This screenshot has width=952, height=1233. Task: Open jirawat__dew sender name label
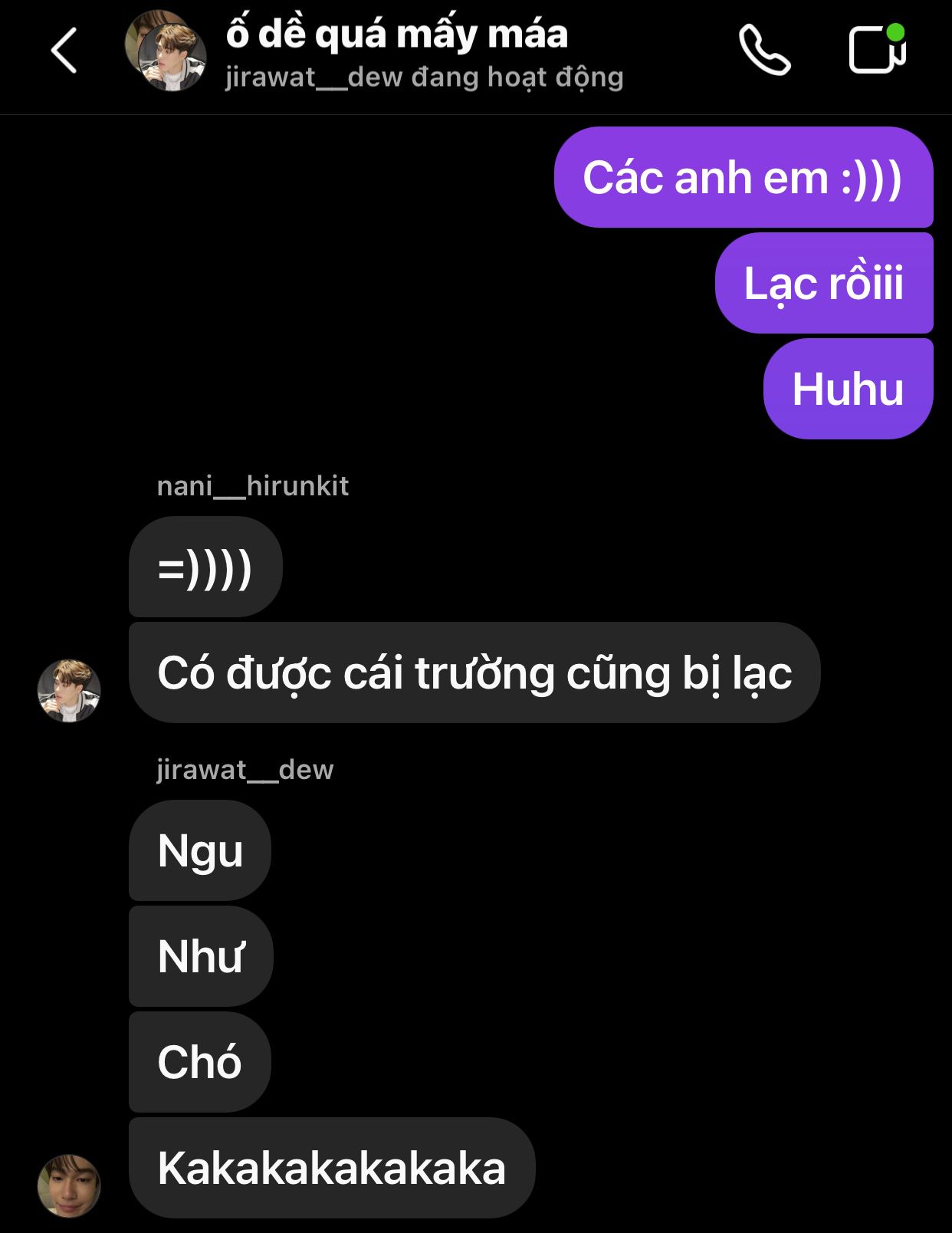pyautogui.click(x=245, y=770)
